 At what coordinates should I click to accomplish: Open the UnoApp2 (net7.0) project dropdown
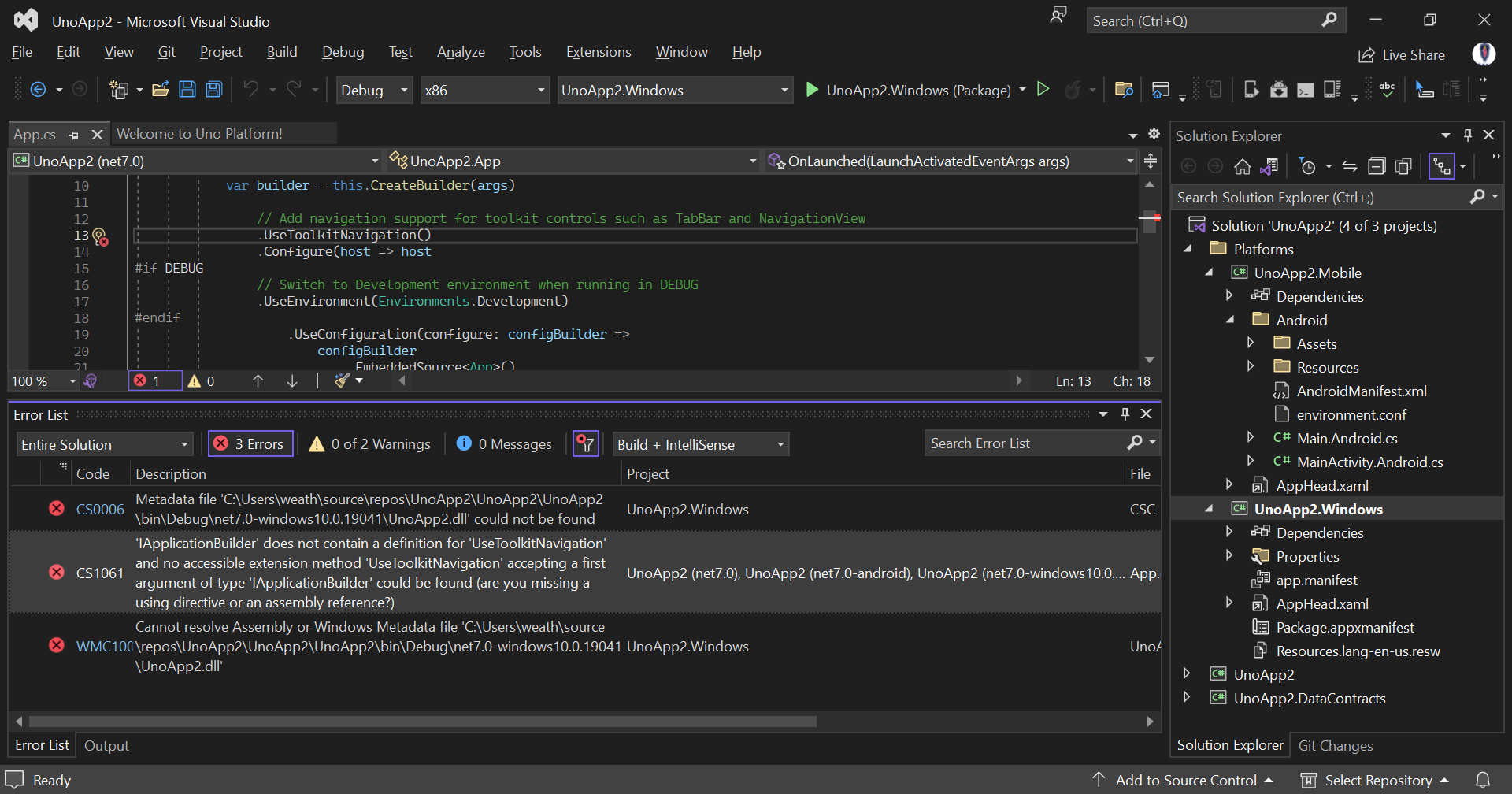click(x=197, y=161)
